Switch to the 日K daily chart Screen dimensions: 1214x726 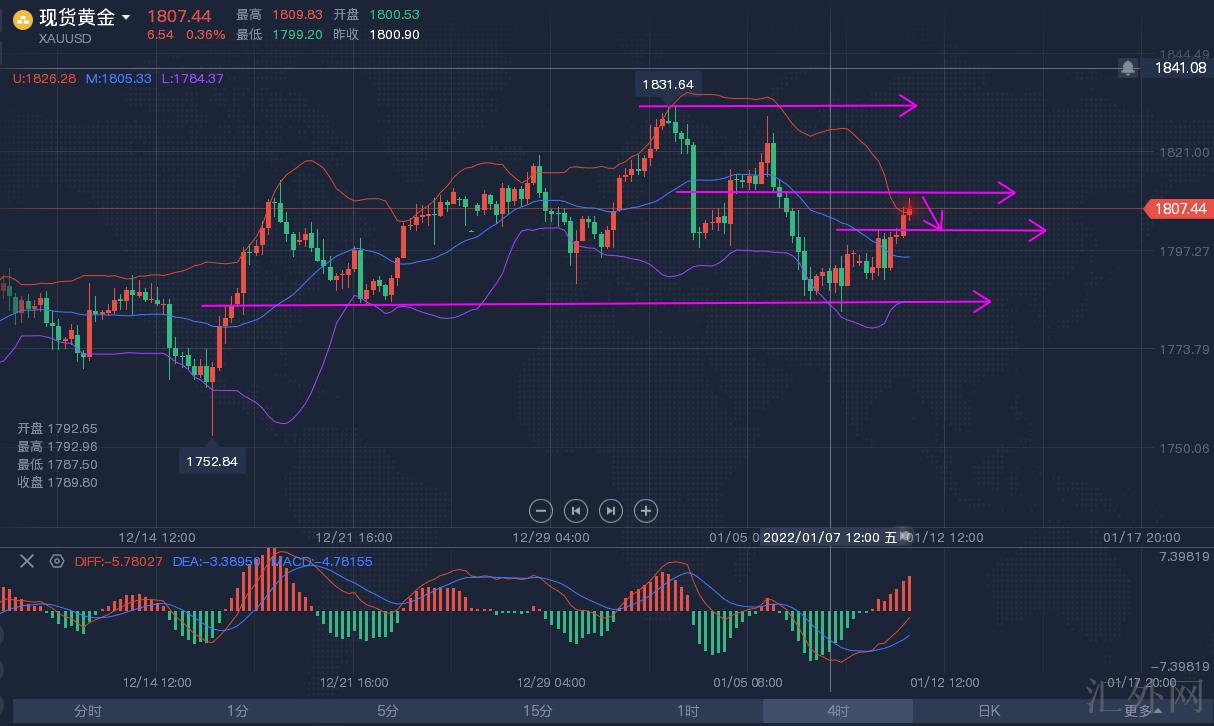pos(988,711)
